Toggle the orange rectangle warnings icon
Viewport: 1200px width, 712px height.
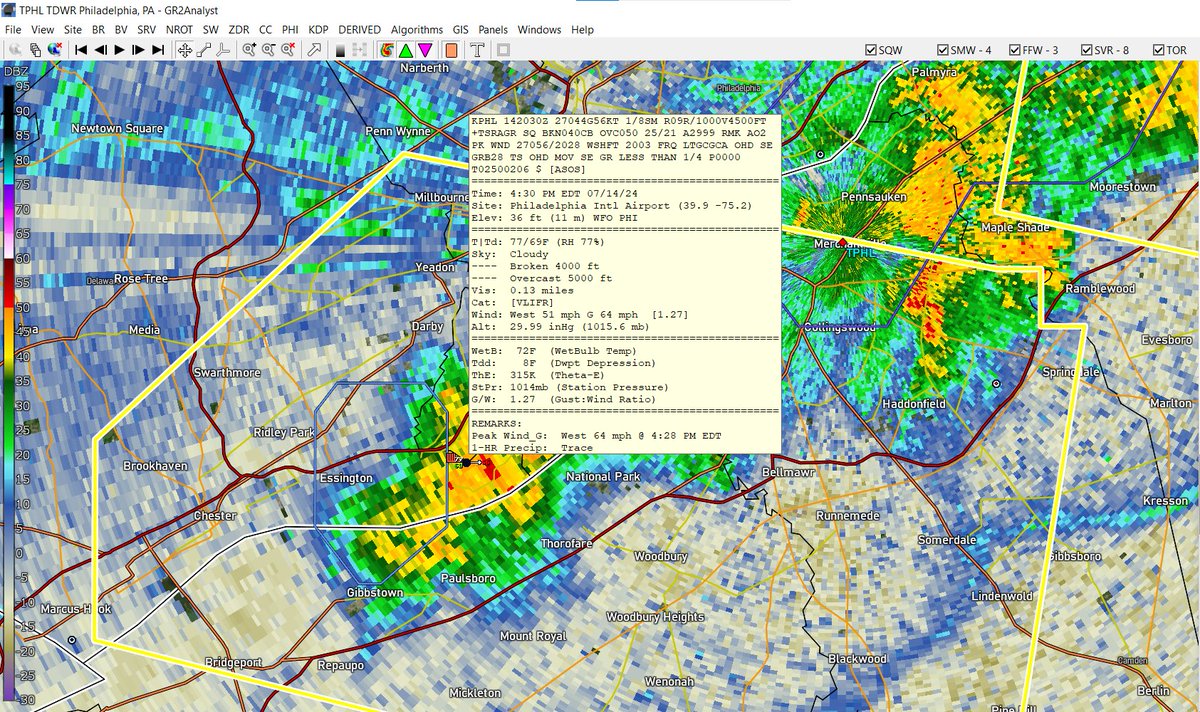451,49
